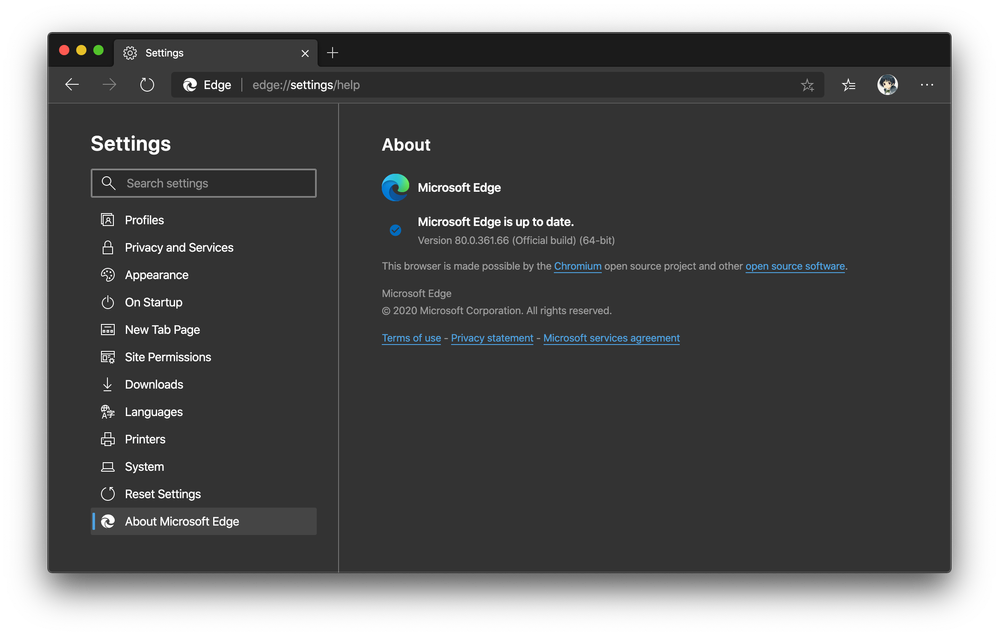Image resolution: width=999 pixels, height=636 pixels.
Task: Click the 2020 Microsoft Corporation copyright text
Action: (497, 311)
